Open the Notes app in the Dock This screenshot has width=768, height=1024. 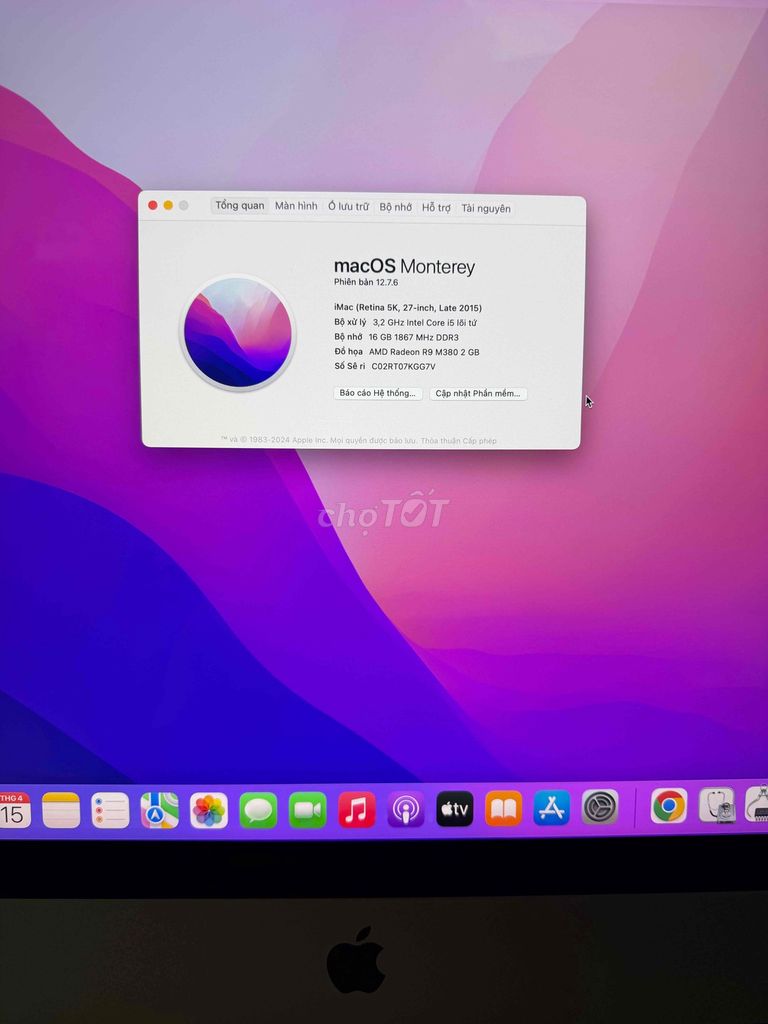tap(61, 810)
